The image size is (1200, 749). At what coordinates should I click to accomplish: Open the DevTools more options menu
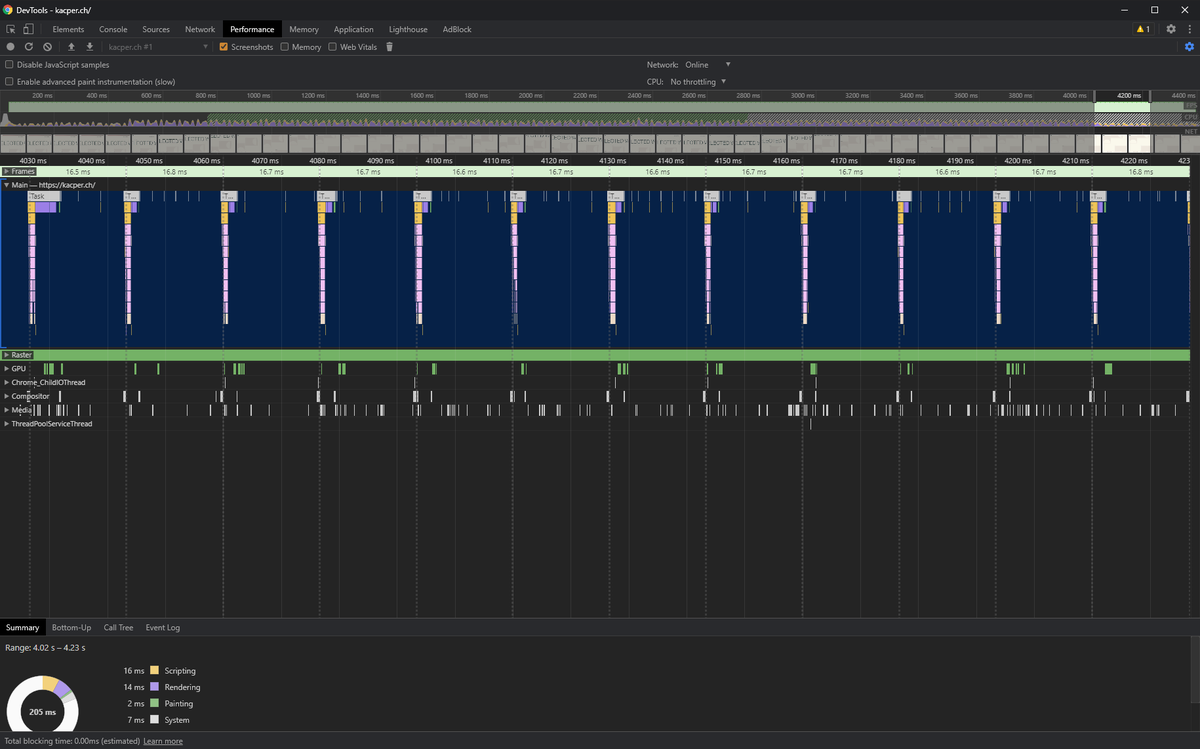point(1189,29)
